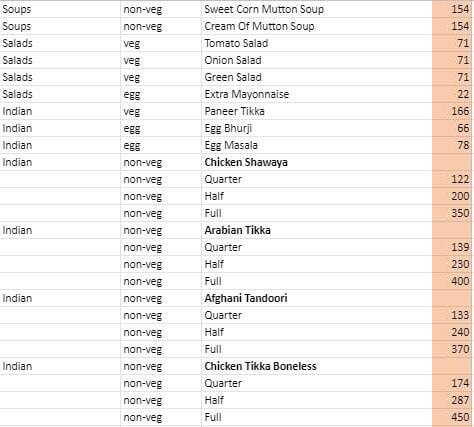The height and width of the screenshot is (427, 474).
Task: Click the Chicken Shawaya Full price 350
Action: [452, 213]
